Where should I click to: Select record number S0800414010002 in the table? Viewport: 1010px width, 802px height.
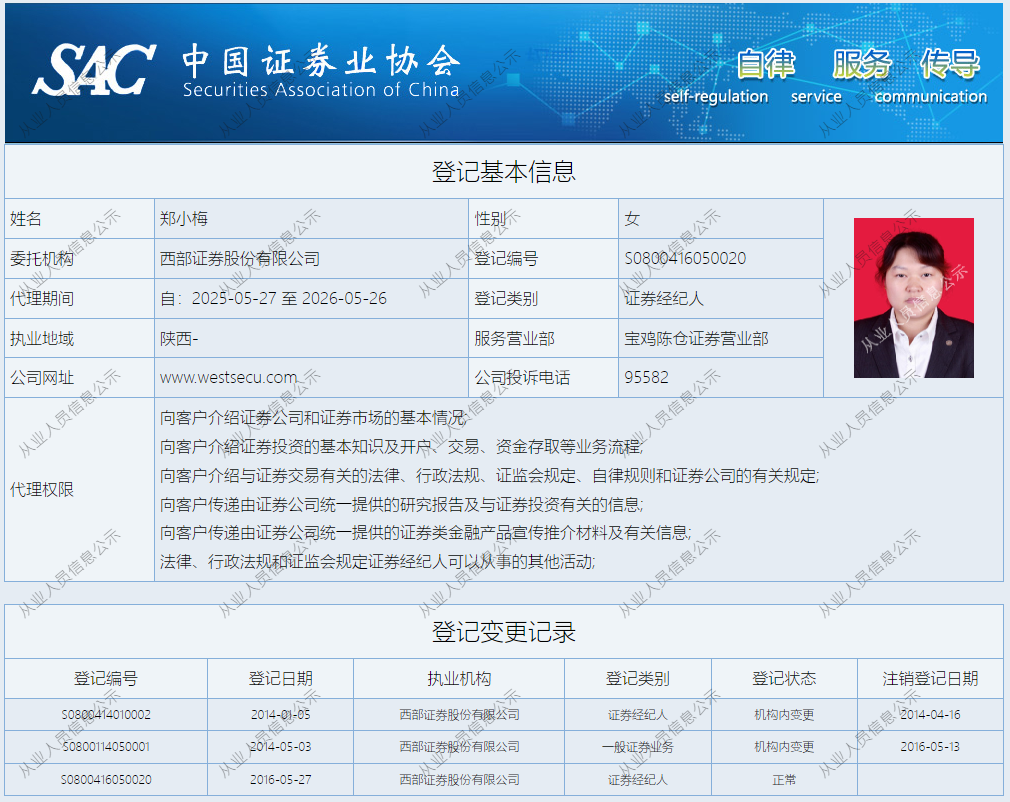[106, 715]
